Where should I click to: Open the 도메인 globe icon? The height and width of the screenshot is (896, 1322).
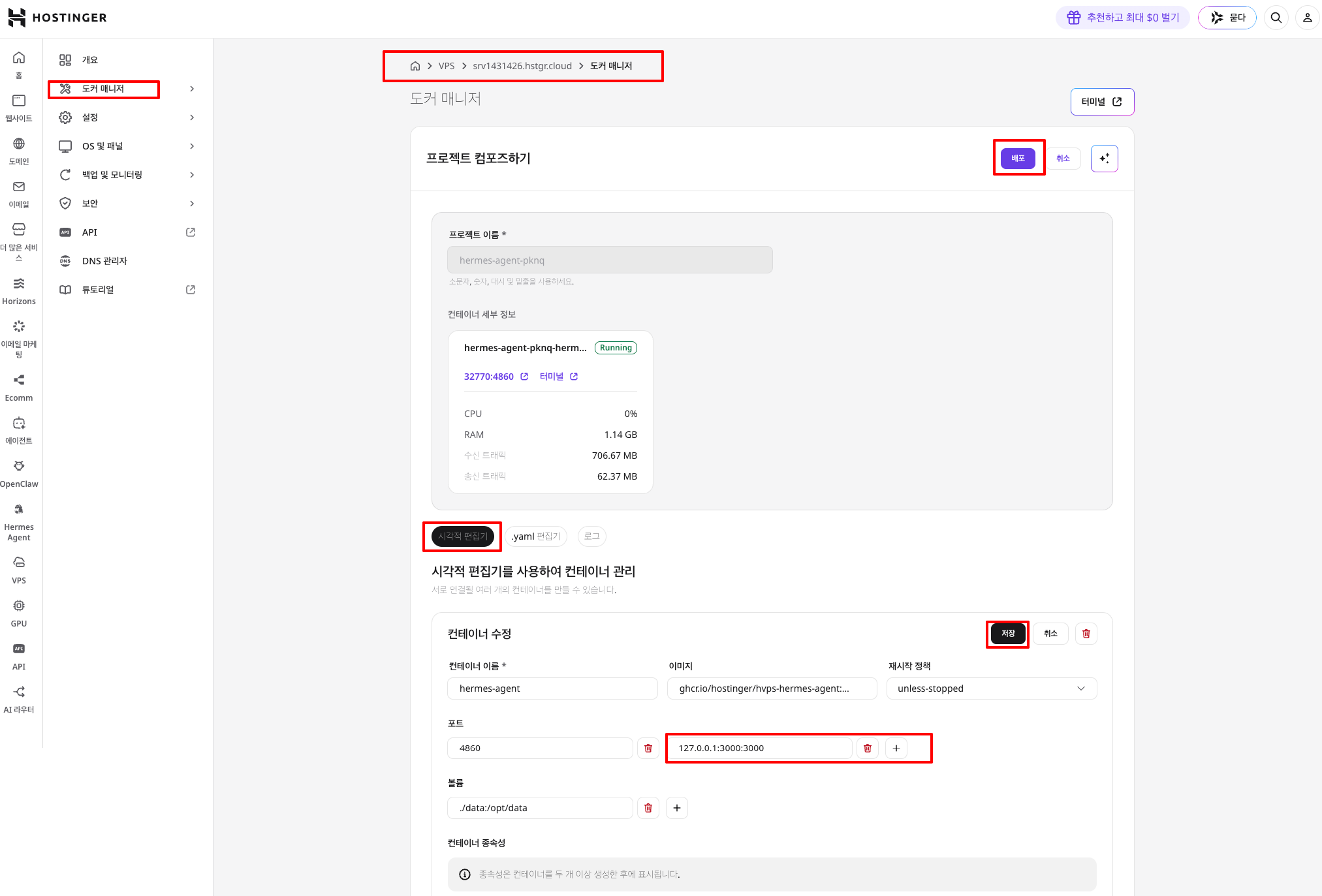[19, 144]
